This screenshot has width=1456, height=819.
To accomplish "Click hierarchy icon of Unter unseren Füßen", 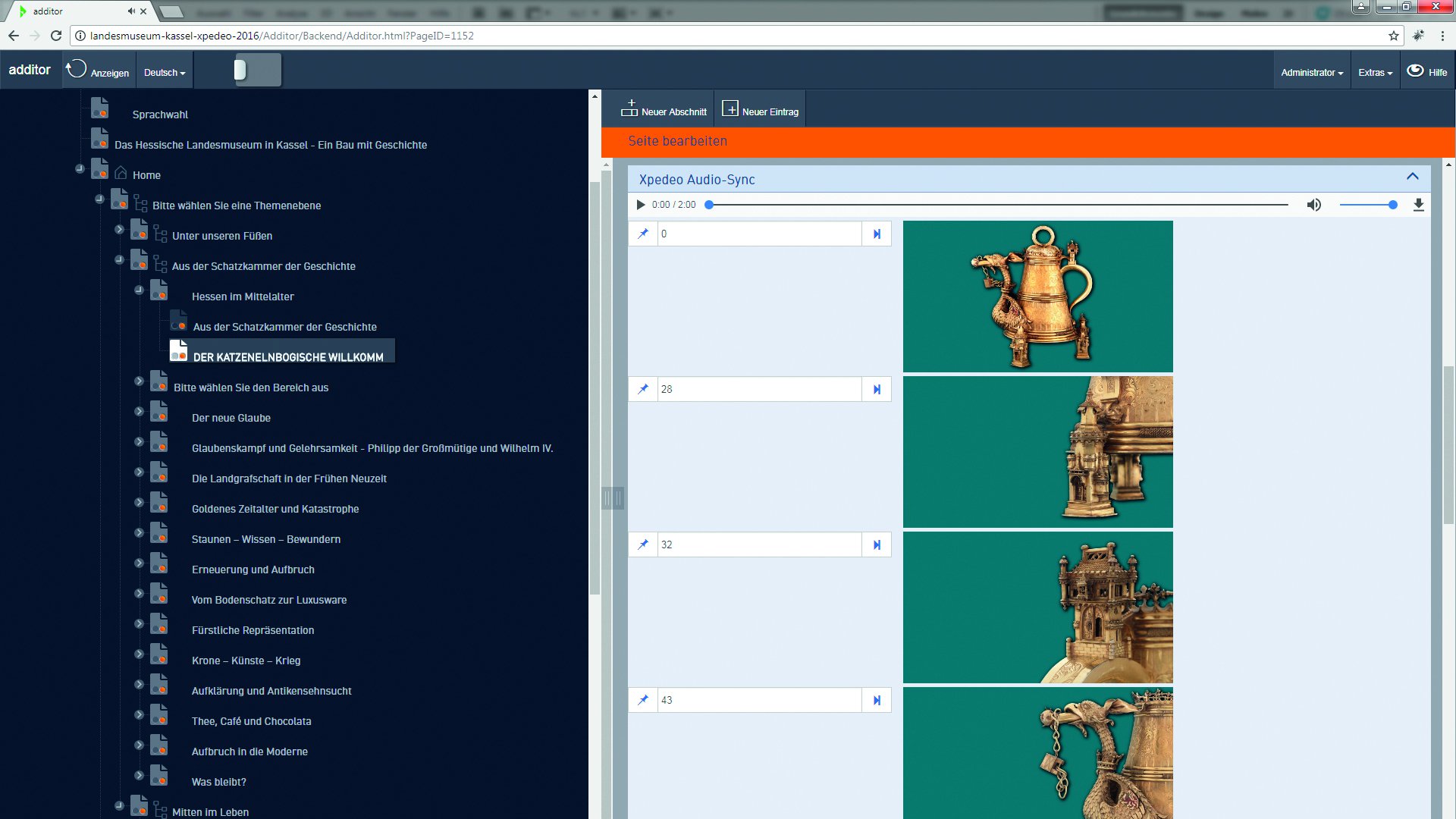I will point(160,234).
